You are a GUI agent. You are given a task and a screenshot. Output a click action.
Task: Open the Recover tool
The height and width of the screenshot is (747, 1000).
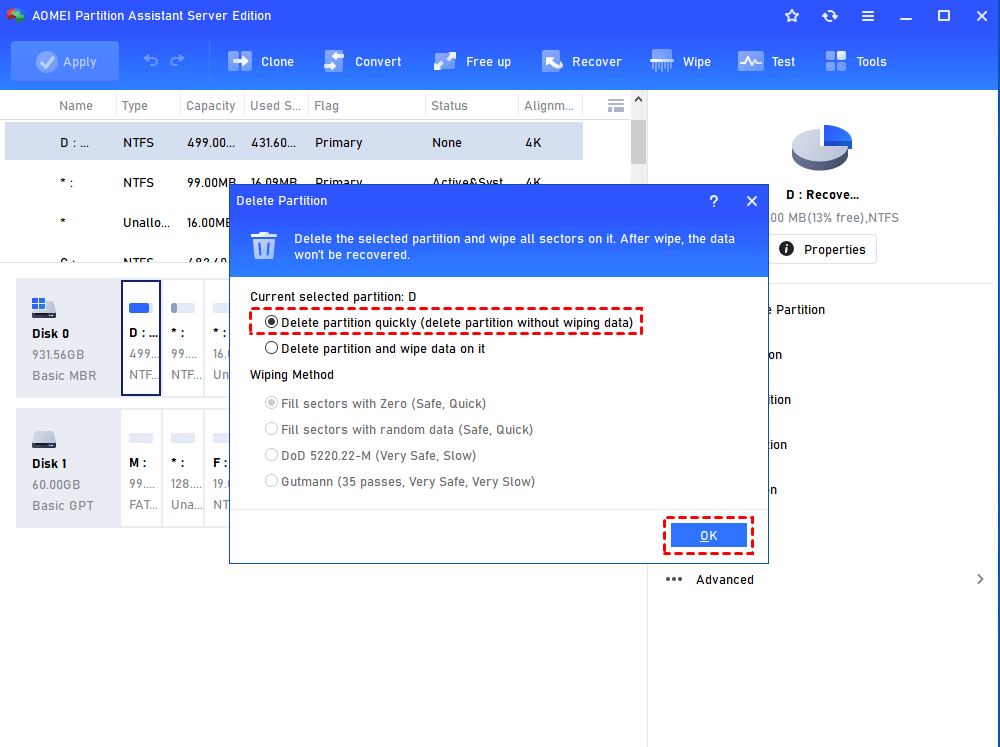pyautogui.click(x=581, y=61)
